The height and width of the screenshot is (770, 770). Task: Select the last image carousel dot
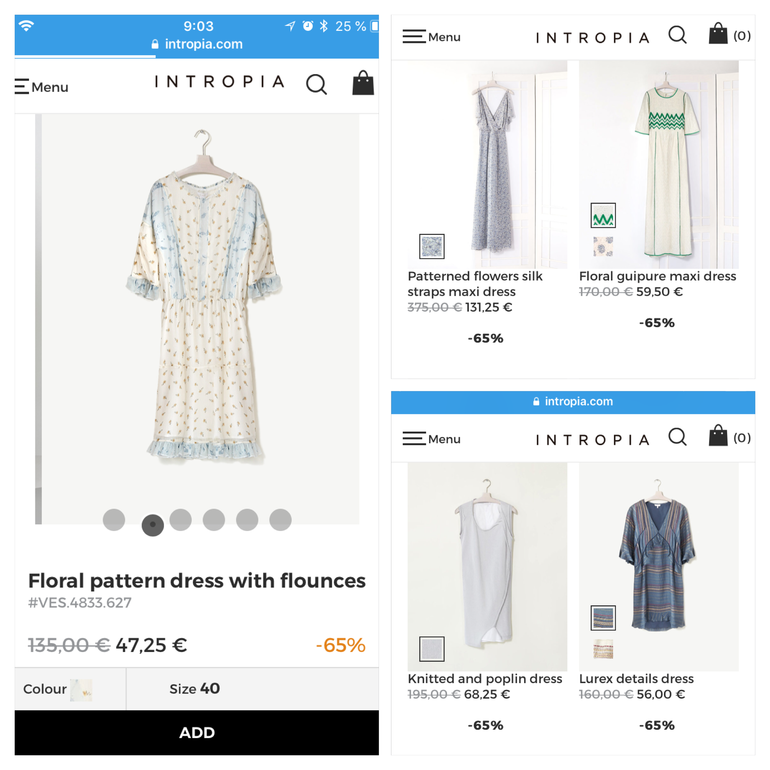pos(280,519)
